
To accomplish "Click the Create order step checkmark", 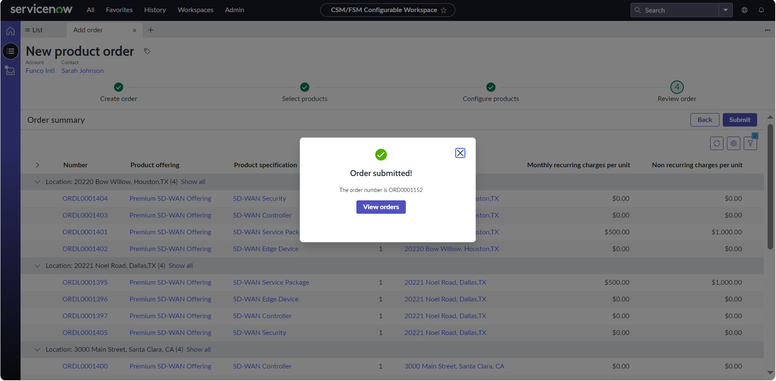I will coord(118,87).
